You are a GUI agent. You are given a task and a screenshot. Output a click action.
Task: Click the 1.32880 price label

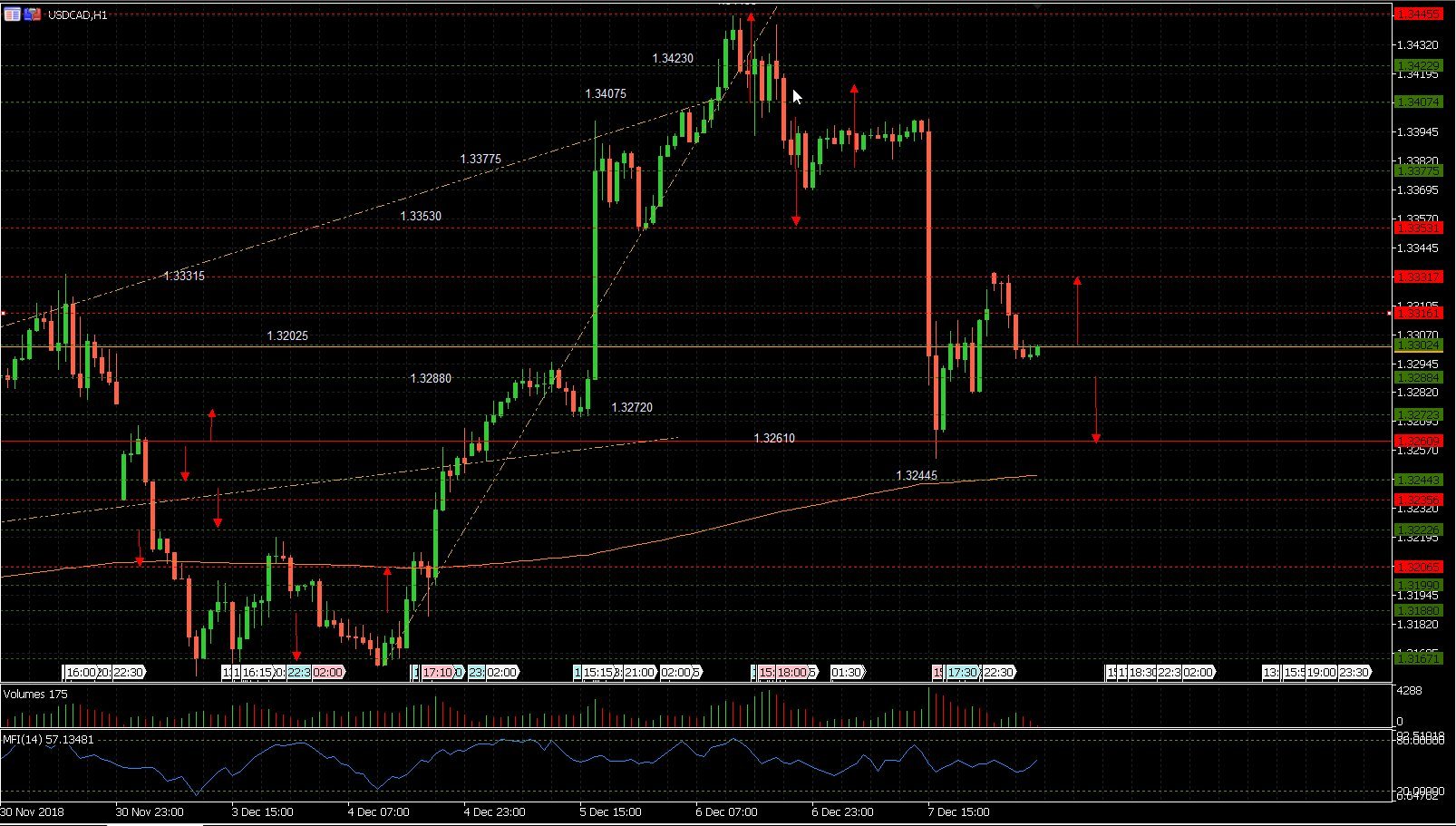point(431,378)
